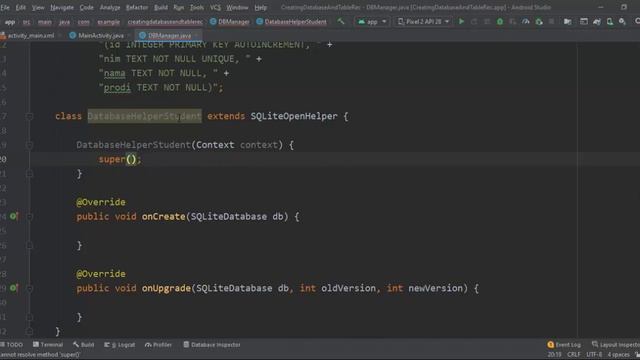Click the CRLF line separator status entry

(573, 355)
